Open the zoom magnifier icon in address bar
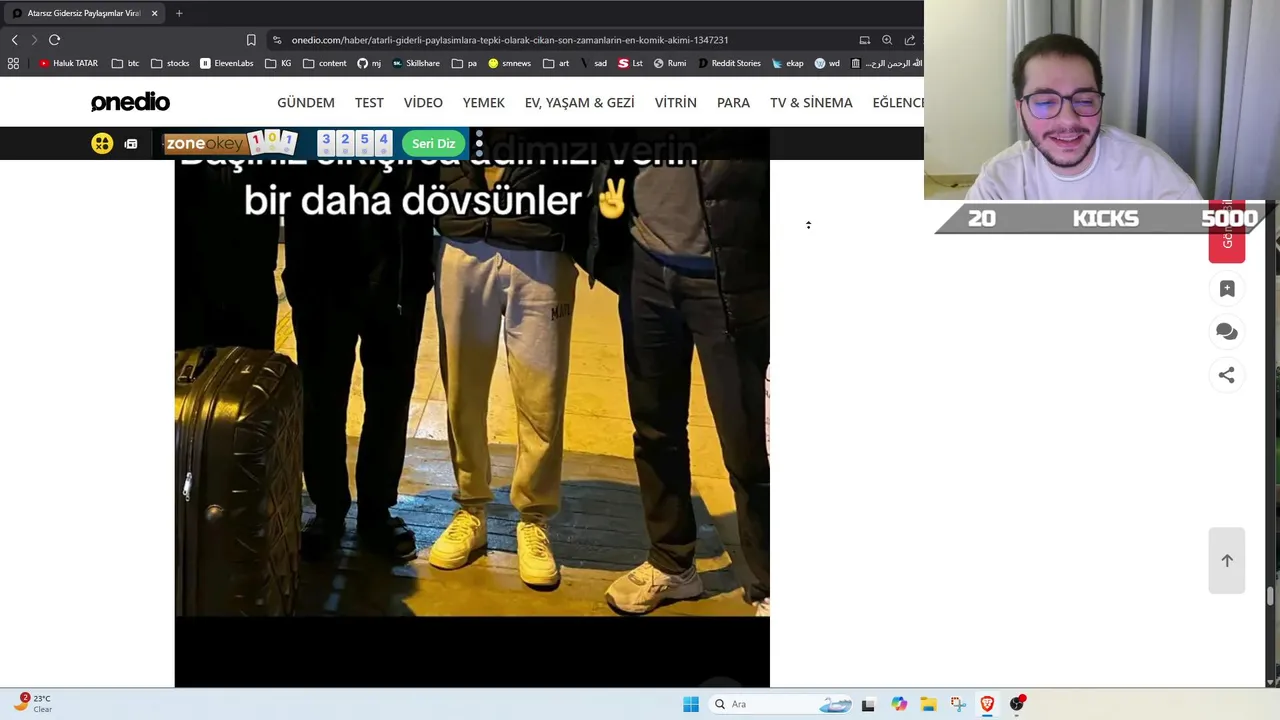Screen dimensions: 1280x720 pyautogui.click(x=887, y=40)
